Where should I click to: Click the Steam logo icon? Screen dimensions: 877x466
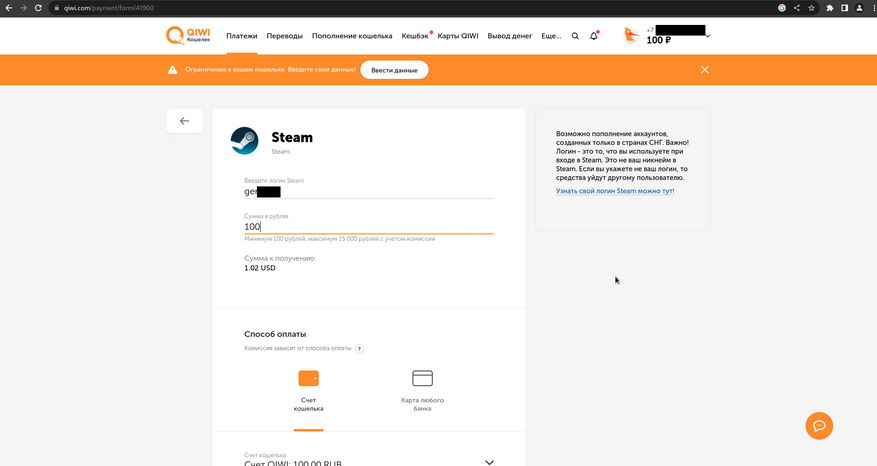244,141
